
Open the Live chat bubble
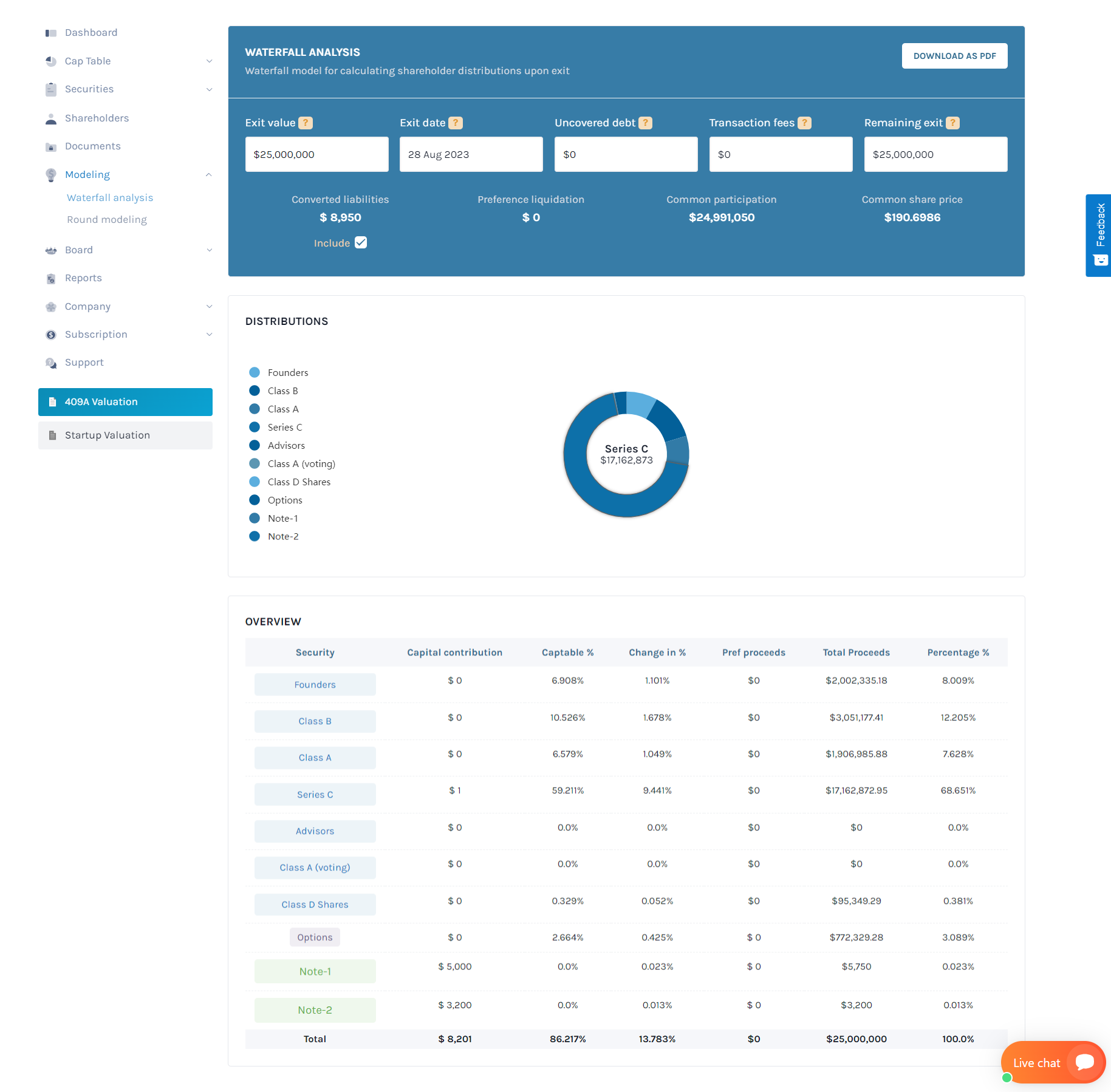[1053, 1062]
